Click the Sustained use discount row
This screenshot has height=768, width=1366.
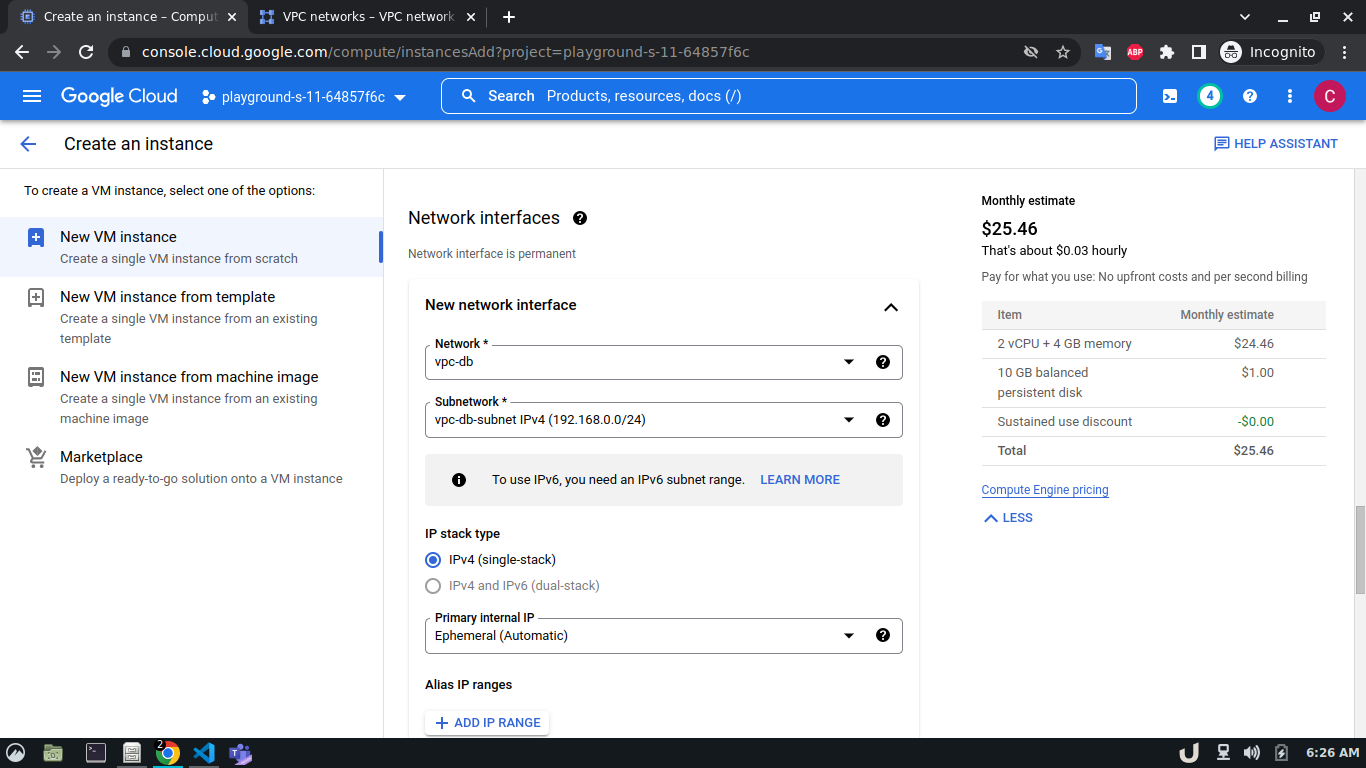pos(1154,422)
